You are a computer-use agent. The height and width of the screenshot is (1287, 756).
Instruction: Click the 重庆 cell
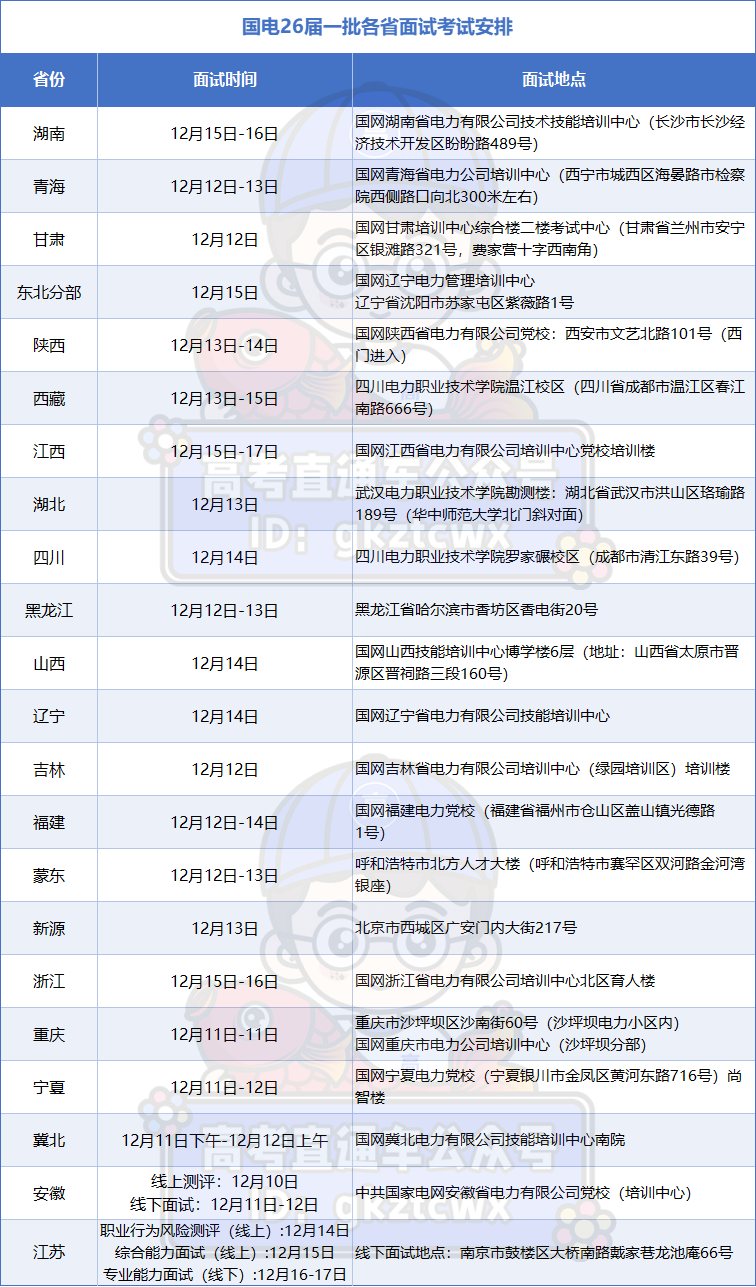(x=49, y=1034)
